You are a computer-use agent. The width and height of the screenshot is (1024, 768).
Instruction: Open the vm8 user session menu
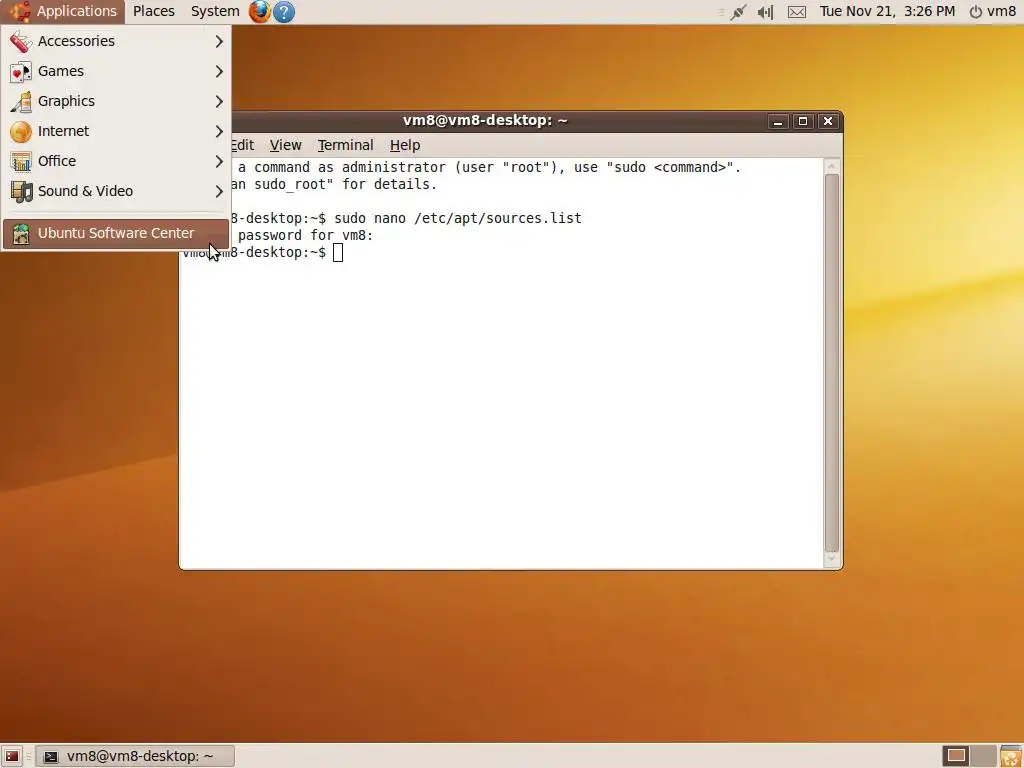[x=993, y=11]
